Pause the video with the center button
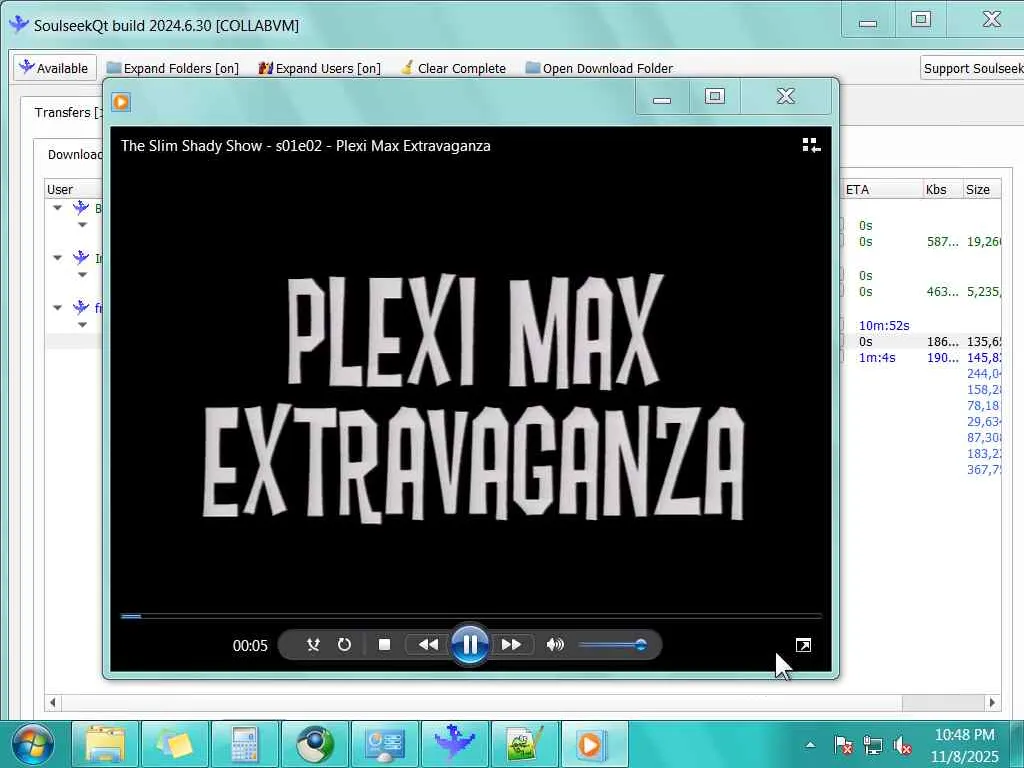The width and height of the screenshot is (1024, 768). click(x=470, y=645)
